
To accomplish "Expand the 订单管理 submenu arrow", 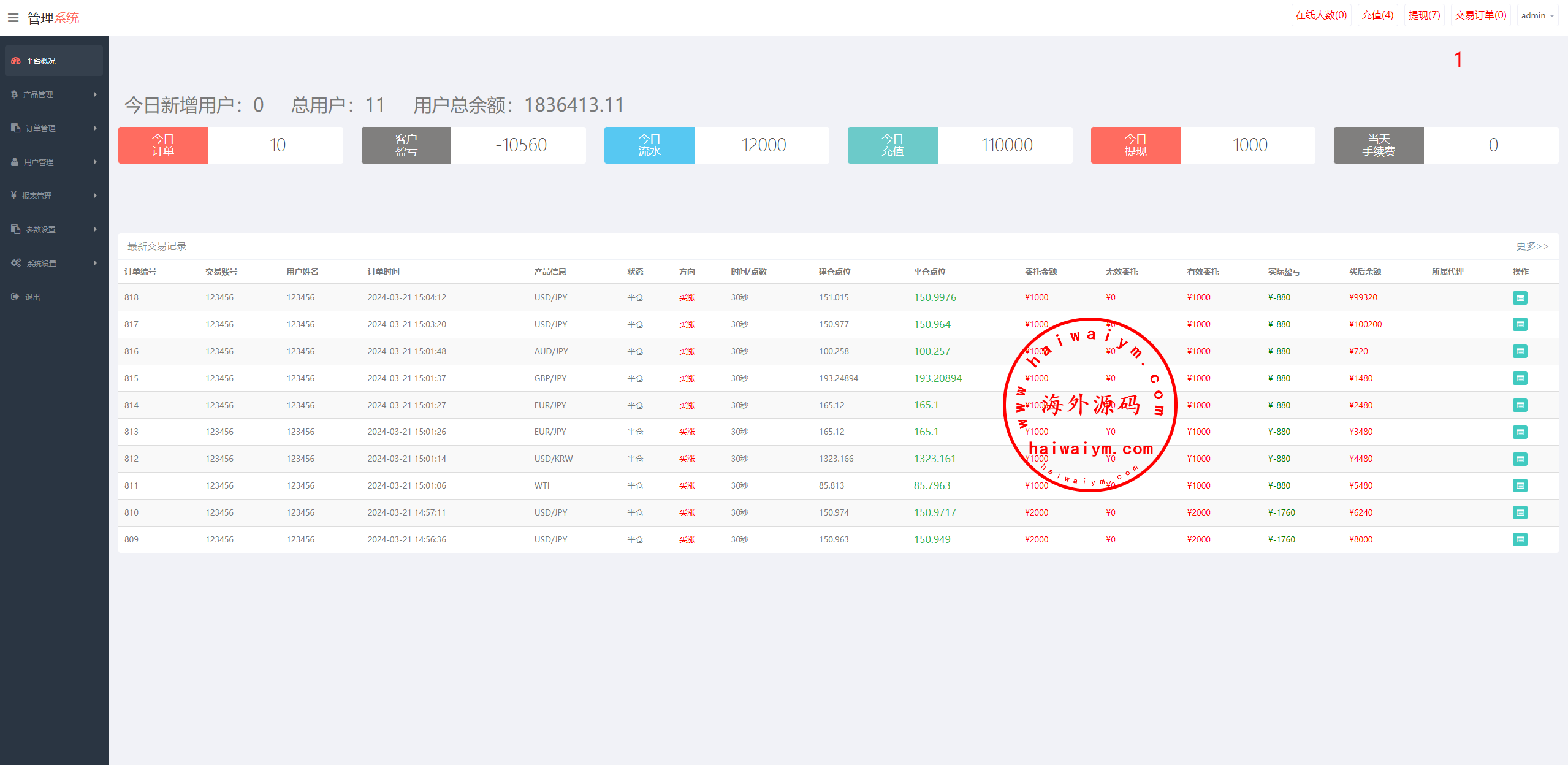I will click(96, 128).
